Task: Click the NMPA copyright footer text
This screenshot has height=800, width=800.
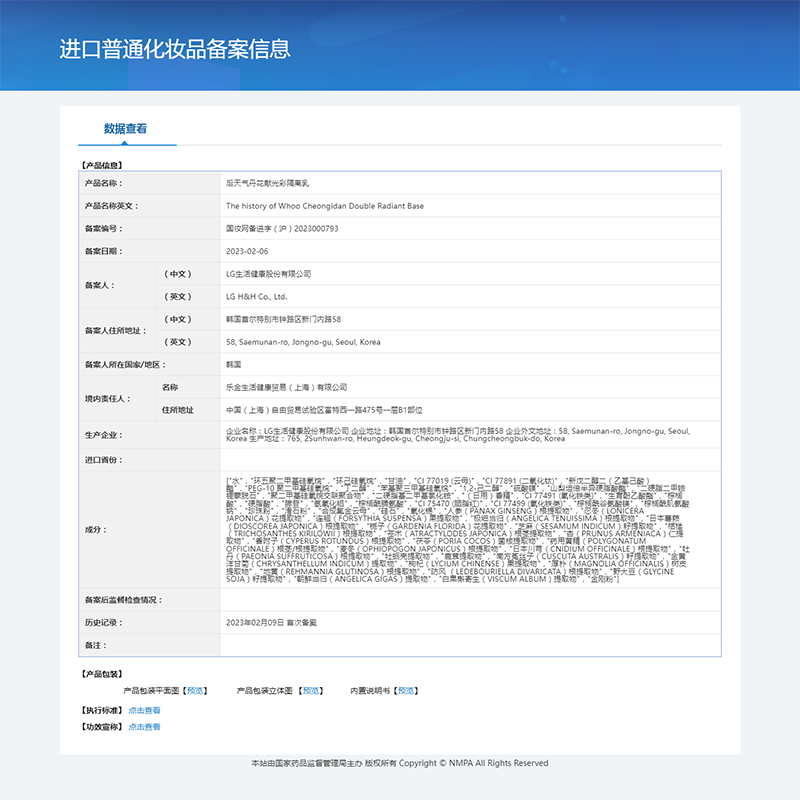Action: click(x=399, y=763)
